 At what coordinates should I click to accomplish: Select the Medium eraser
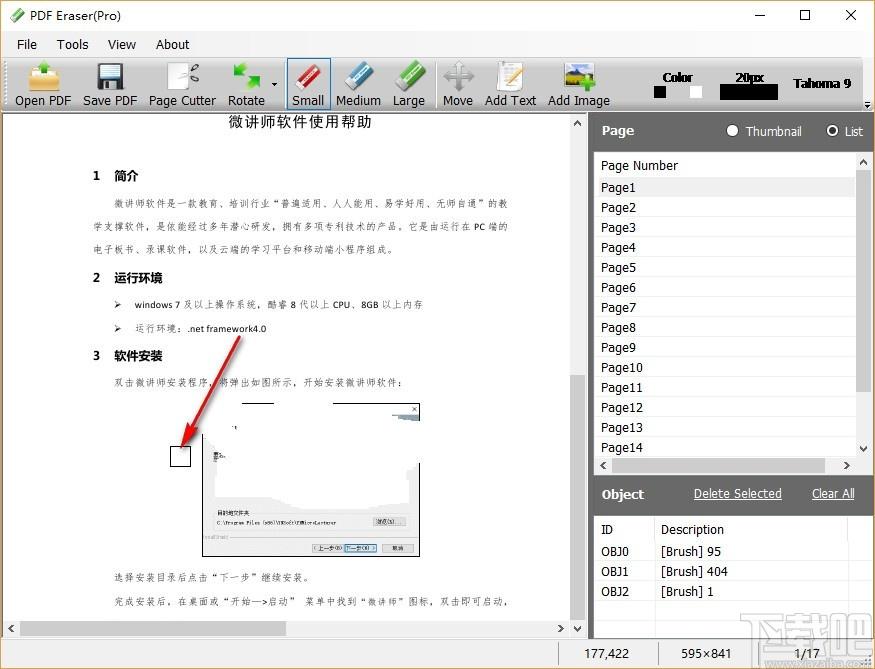358,84
